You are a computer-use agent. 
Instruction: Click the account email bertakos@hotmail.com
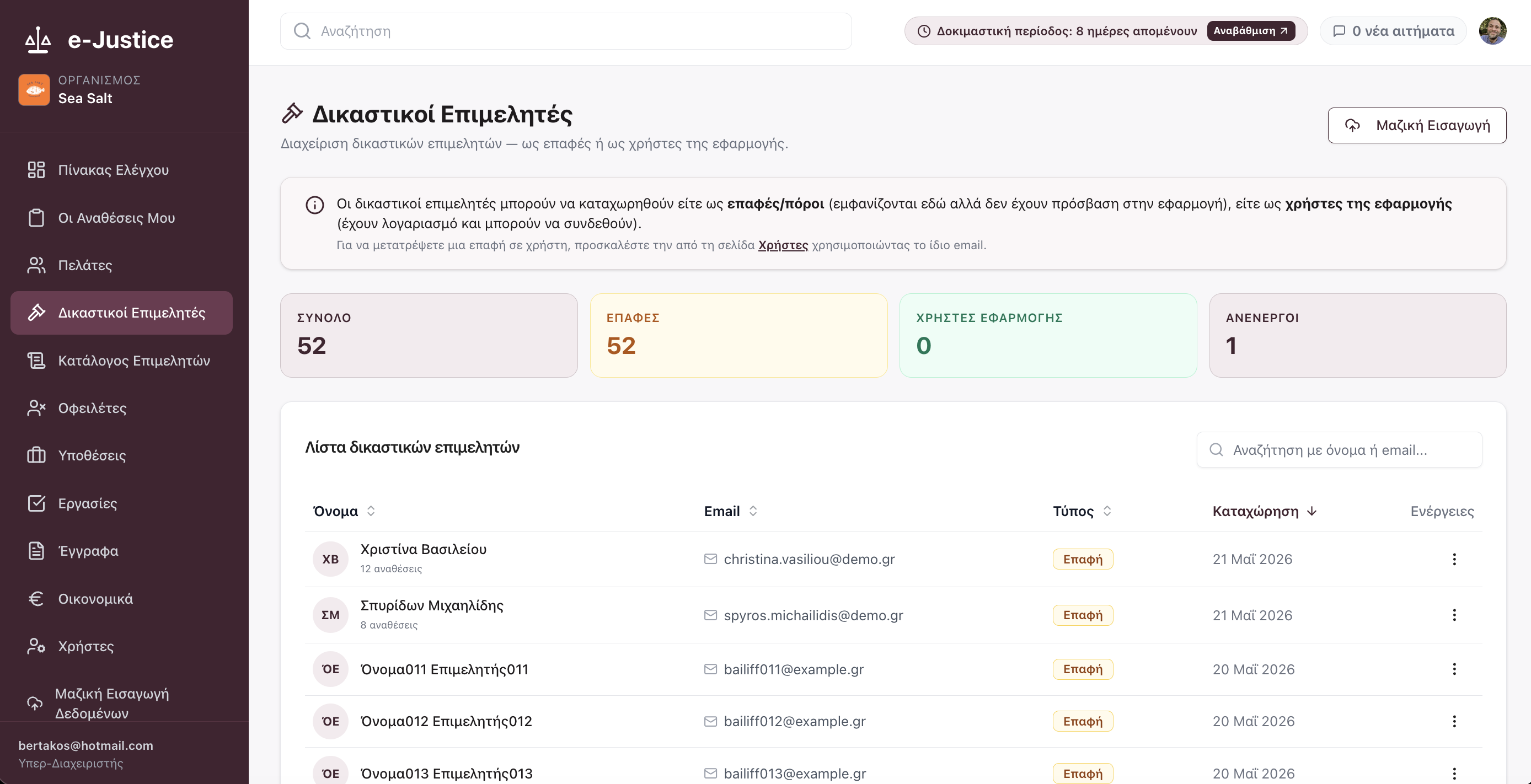point(85,745)
